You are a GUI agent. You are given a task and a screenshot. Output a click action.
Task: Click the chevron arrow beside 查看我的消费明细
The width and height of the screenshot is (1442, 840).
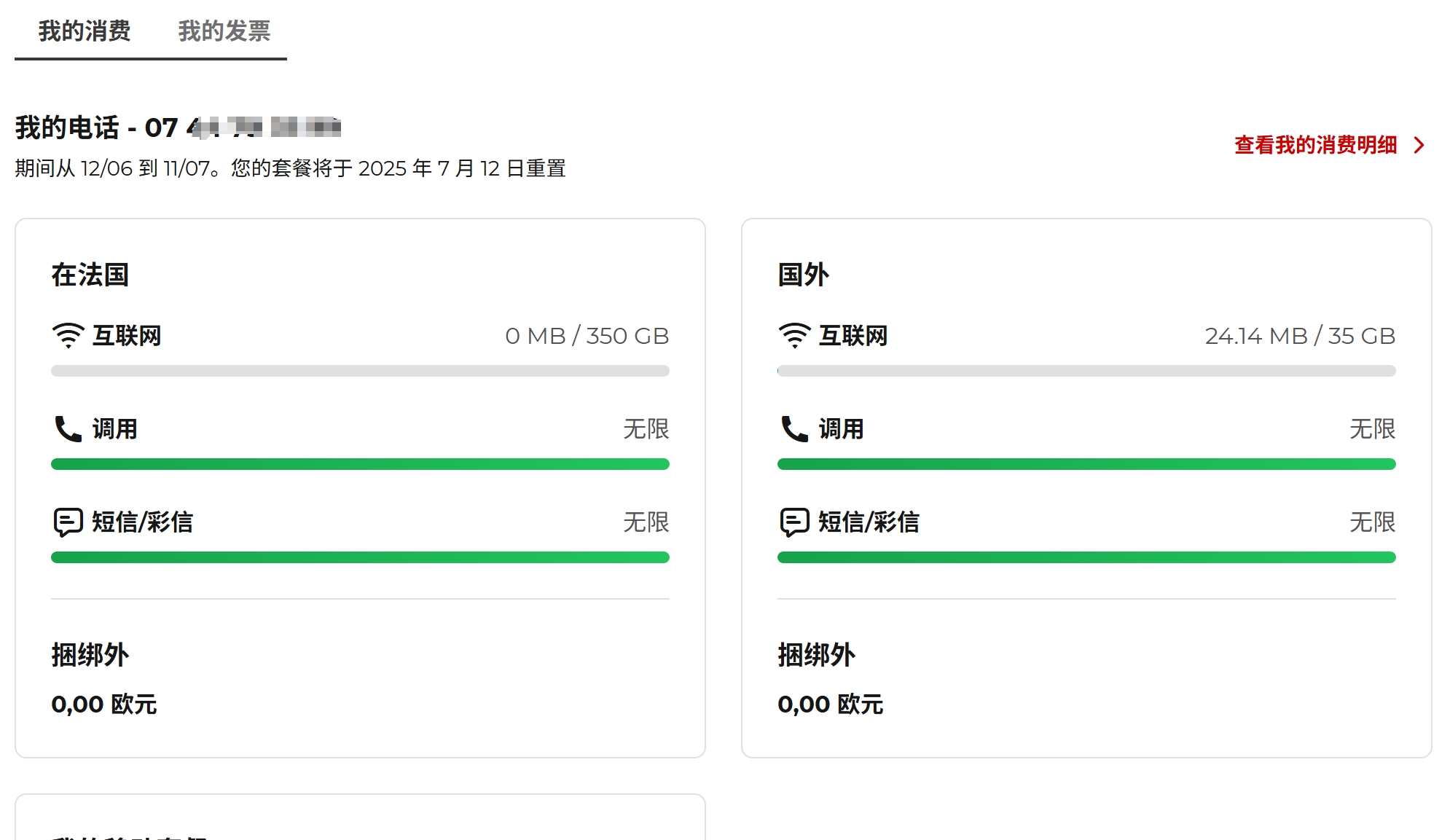point(1419,145)
